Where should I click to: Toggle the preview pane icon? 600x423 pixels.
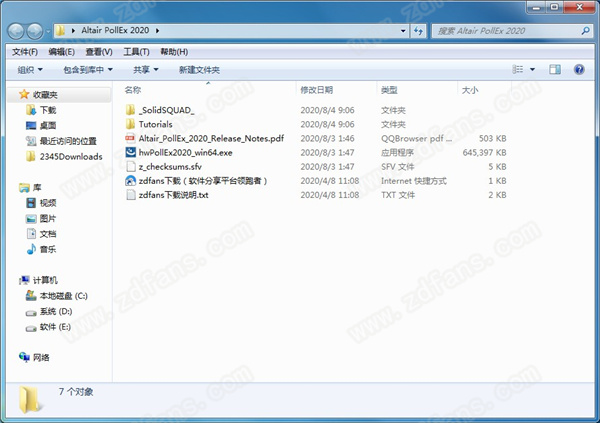[555, 69]
